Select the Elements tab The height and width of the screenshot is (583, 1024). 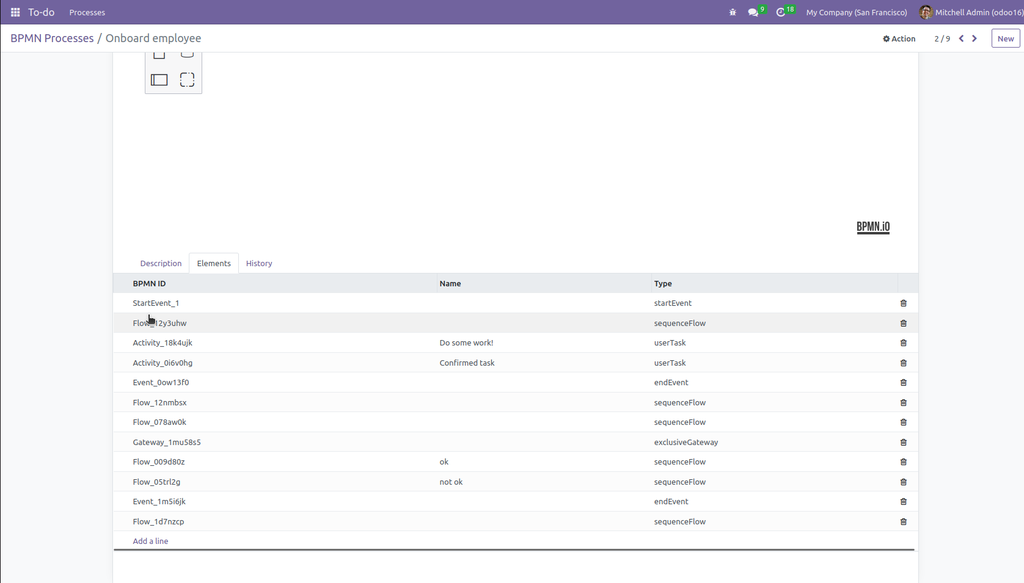214,263
